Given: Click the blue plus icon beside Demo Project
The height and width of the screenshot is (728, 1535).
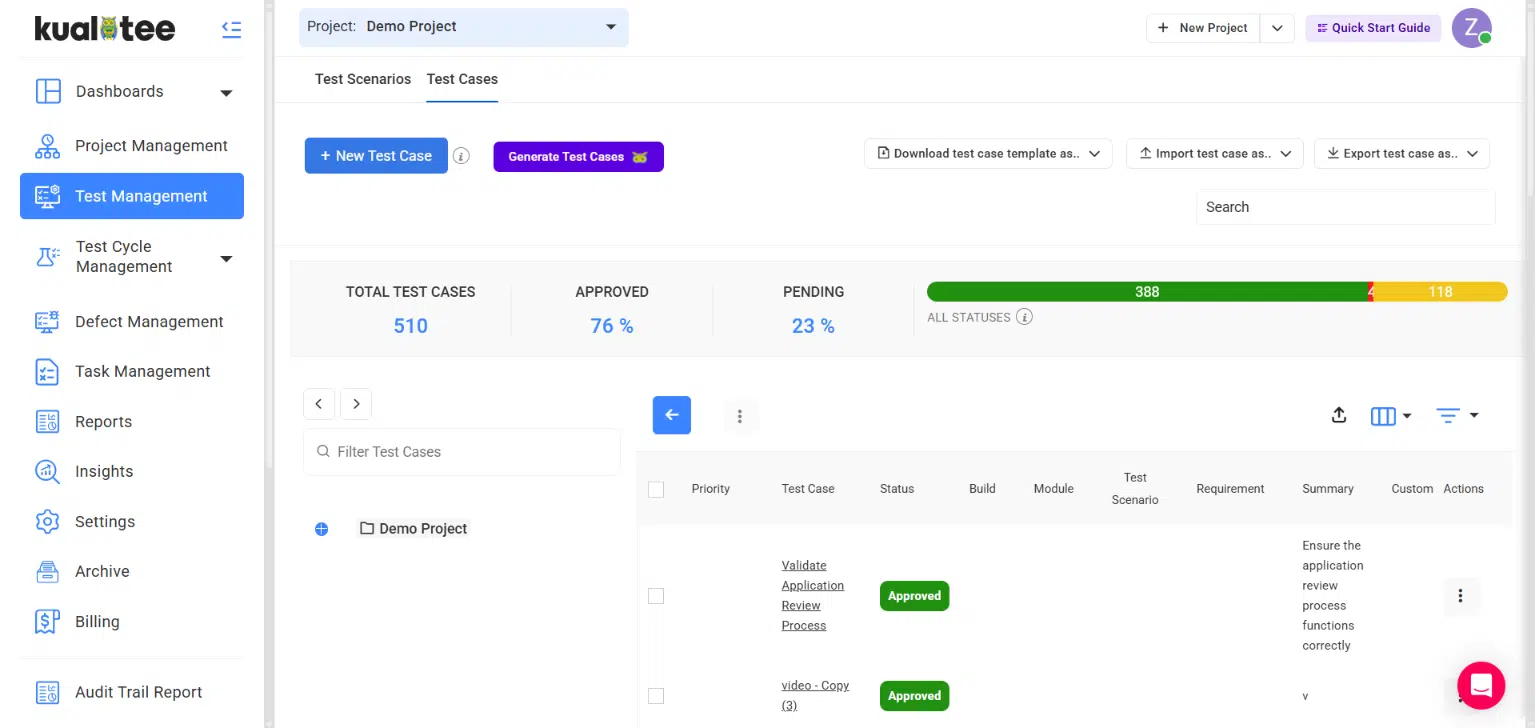Looking at the screenshot, I should click(x=322, y=529).
